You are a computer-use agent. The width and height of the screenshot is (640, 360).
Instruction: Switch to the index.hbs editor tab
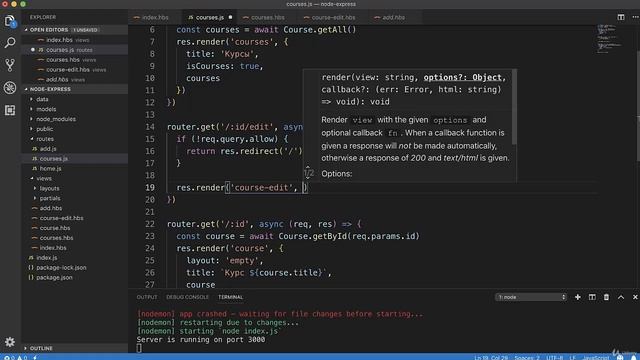click(155, 17)
